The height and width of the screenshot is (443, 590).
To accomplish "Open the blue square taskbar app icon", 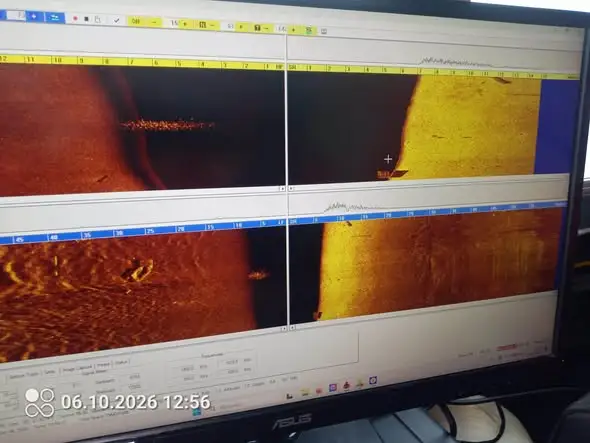I will (x=333, y=387).
